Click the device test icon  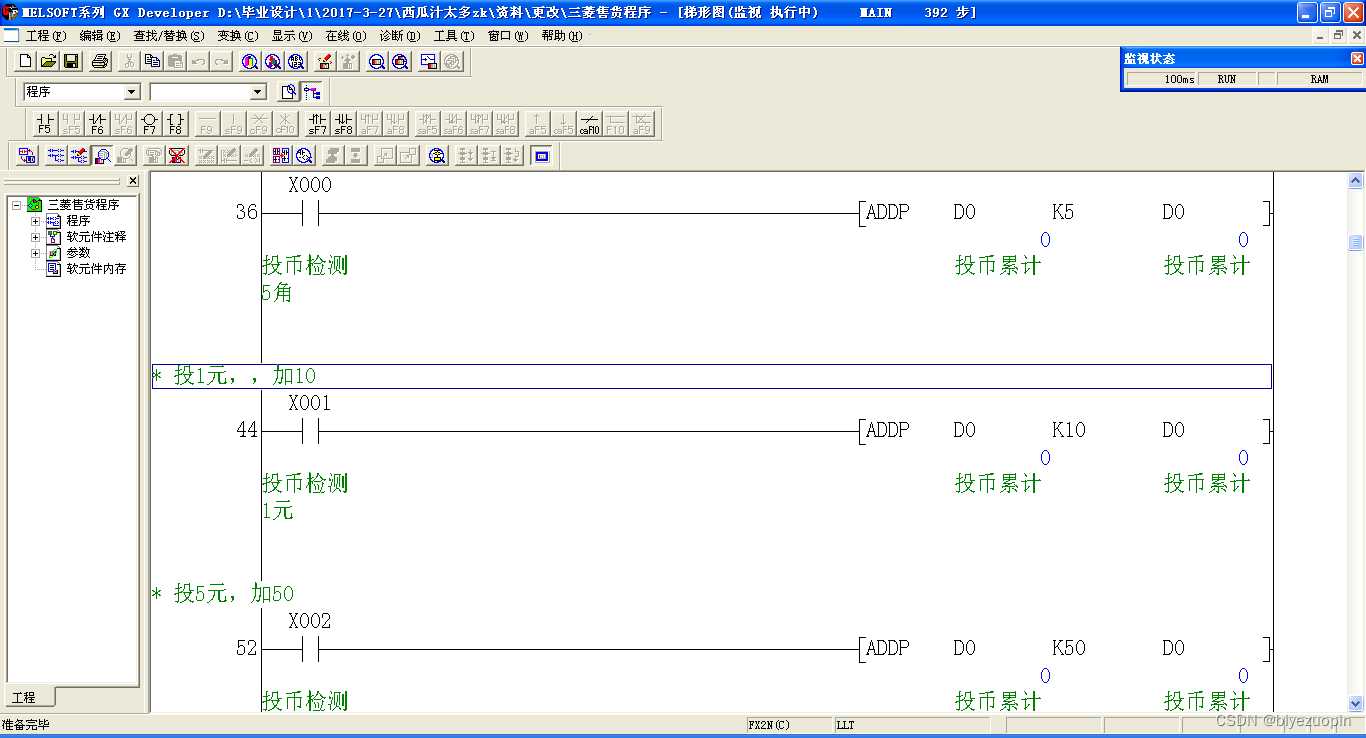point(429,62)
